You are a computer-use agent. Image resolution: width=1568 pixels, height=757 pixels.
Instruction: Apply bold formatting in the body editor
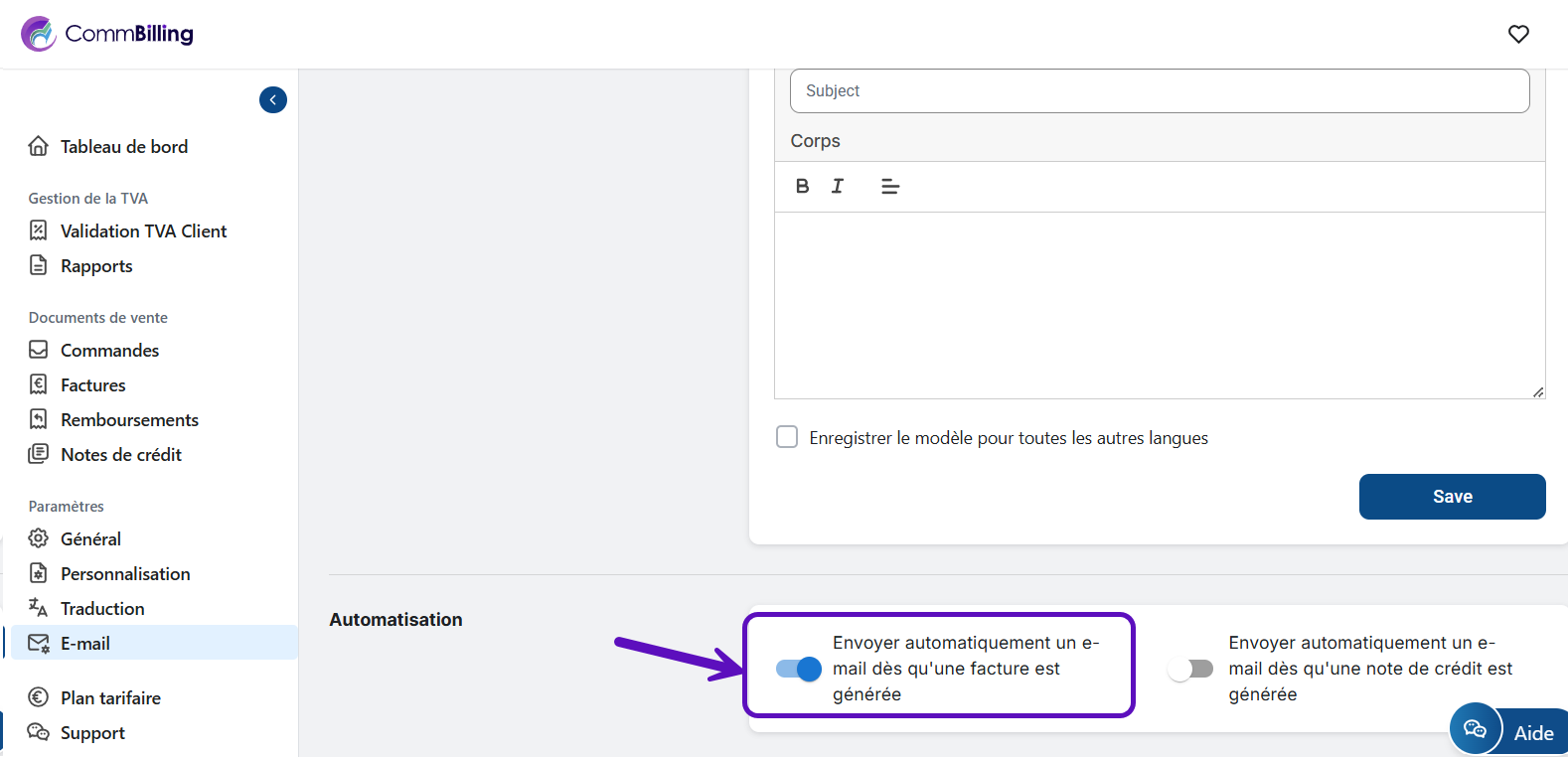click(803, 186)
